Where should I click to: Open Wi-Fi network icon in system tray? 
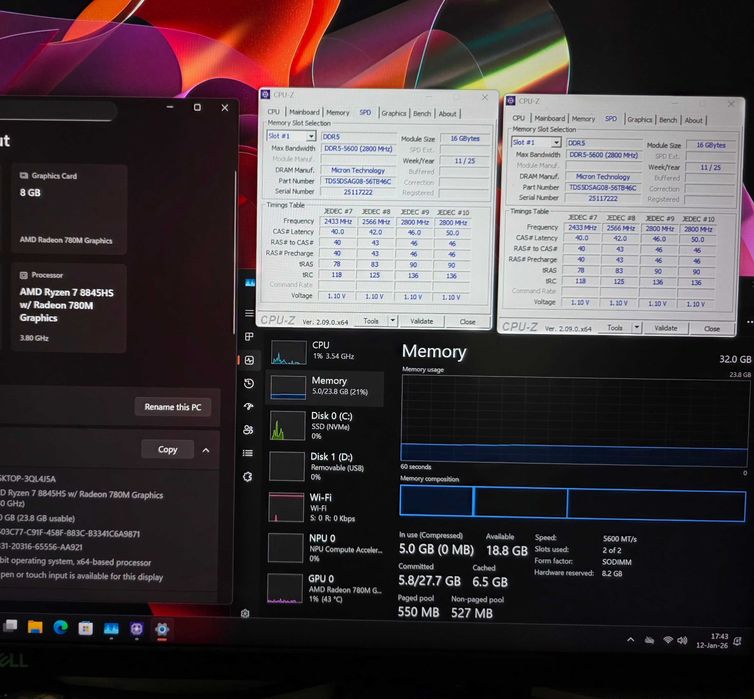pyautogui.click(x=668, y=640)
